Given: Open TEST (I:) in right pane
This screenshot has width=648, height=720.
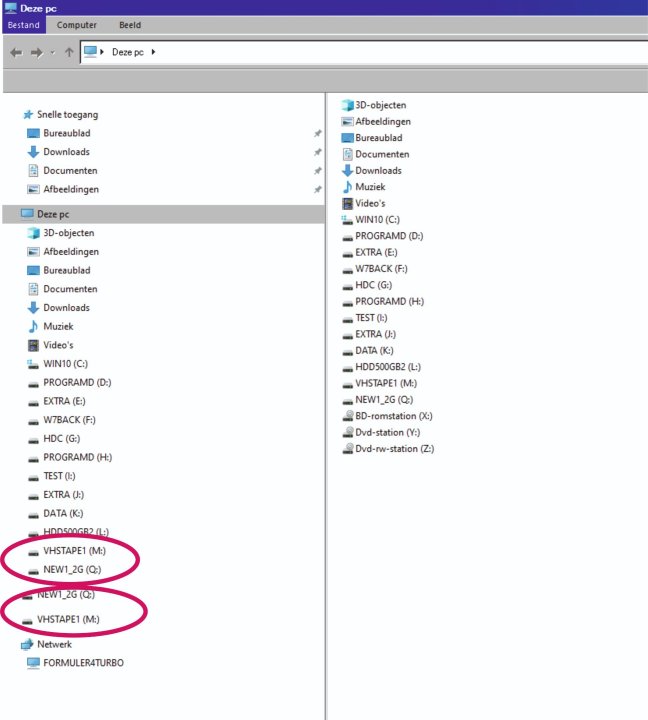Looking at the screenshot, I should tap(371, 318).
